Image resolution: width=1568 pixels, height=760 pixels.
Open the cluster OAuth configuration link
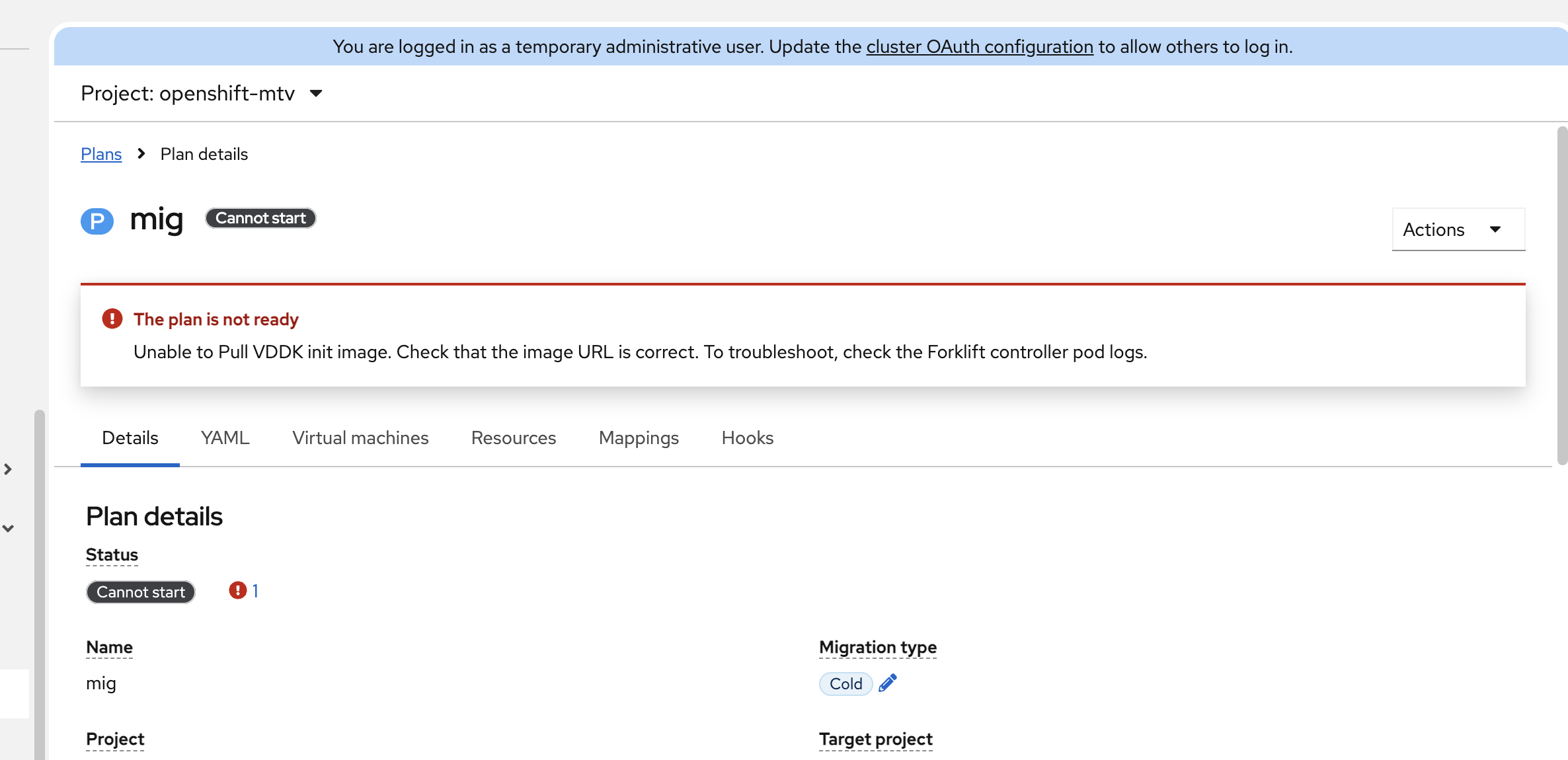[x=979, y=47]
